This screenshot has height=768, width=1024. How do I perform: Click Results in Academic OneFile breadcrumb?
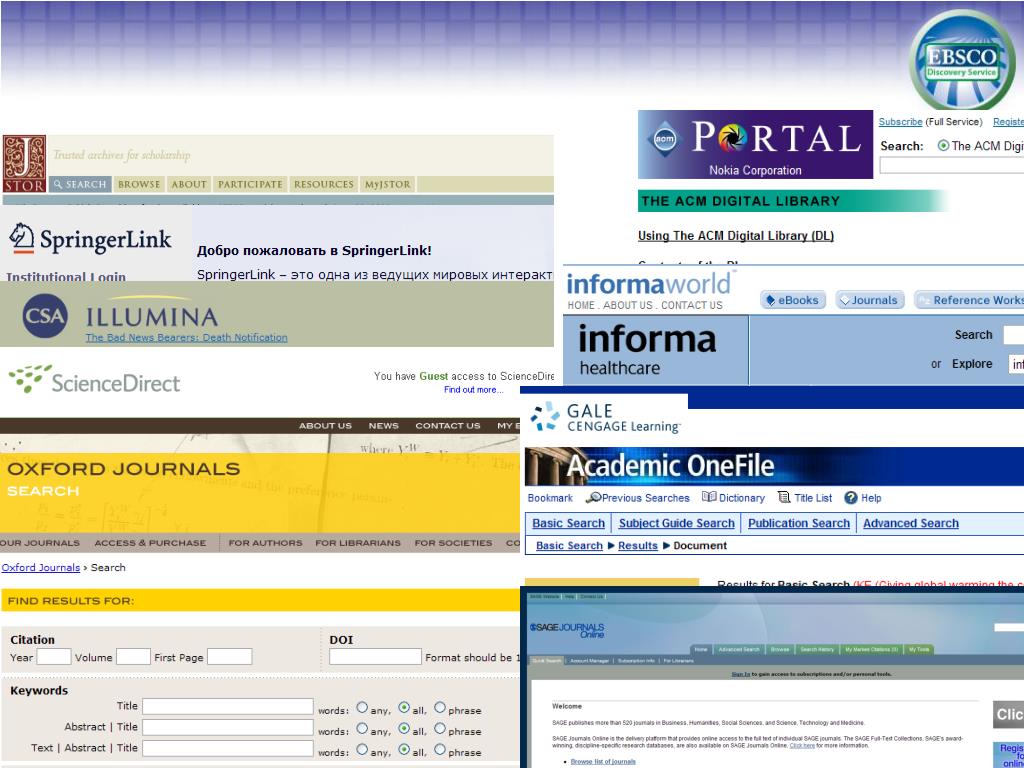638,545
